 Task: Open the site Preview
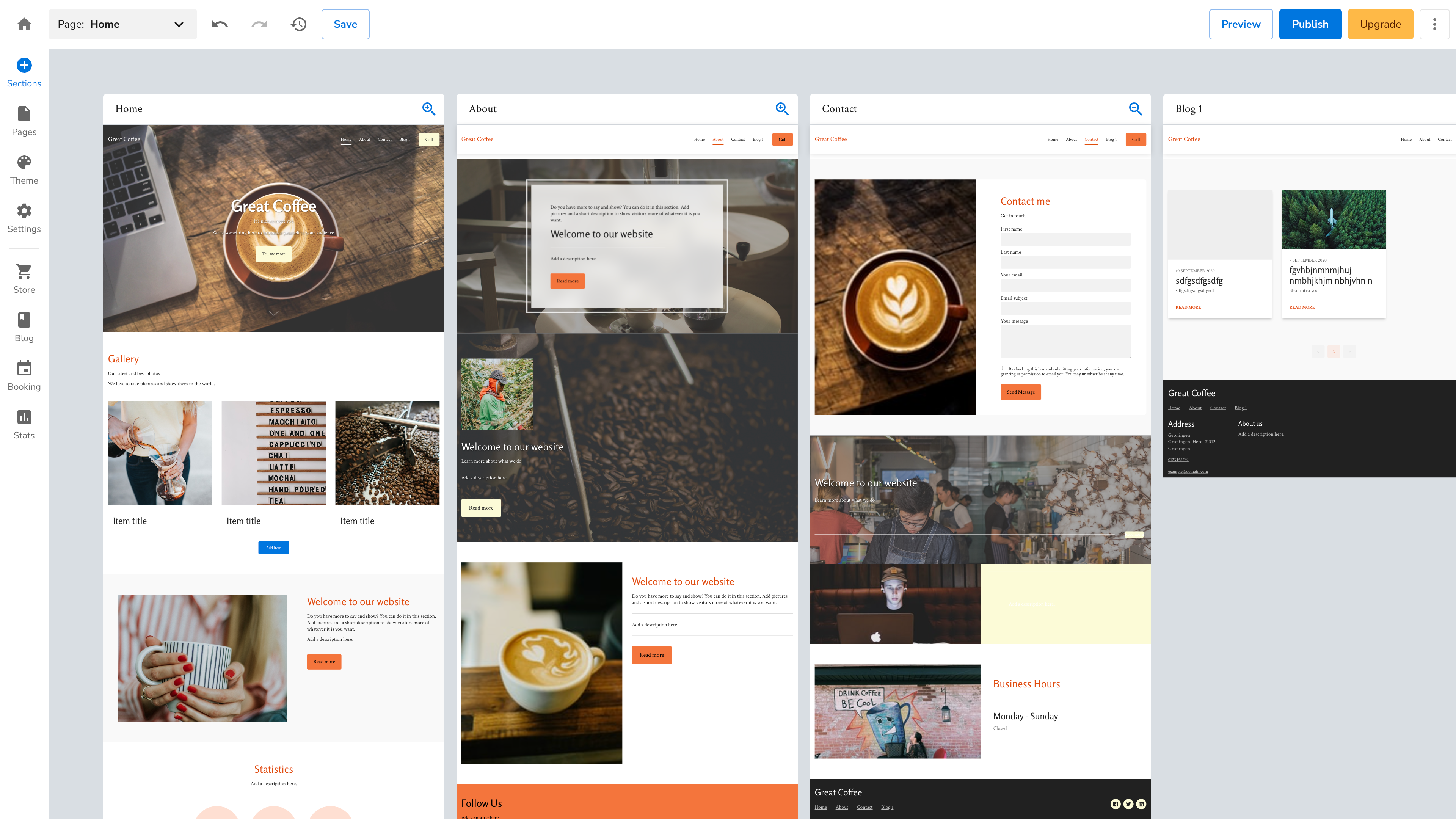coord(1241,24)
